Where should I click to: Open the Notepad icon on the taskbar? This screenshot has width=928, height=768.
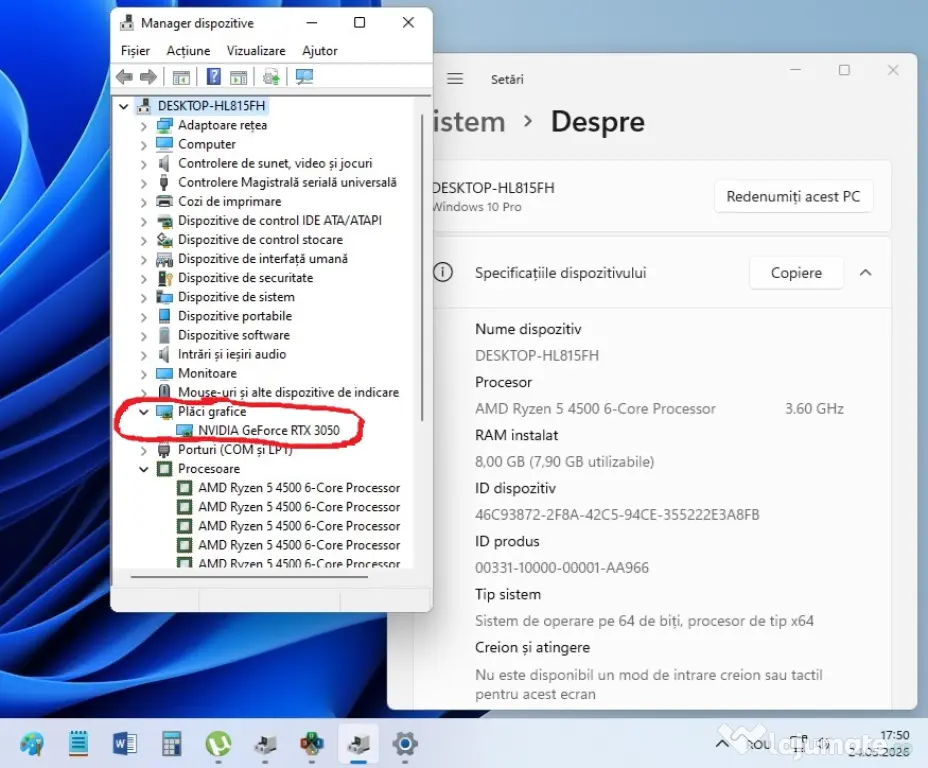(x=78, y=744)
